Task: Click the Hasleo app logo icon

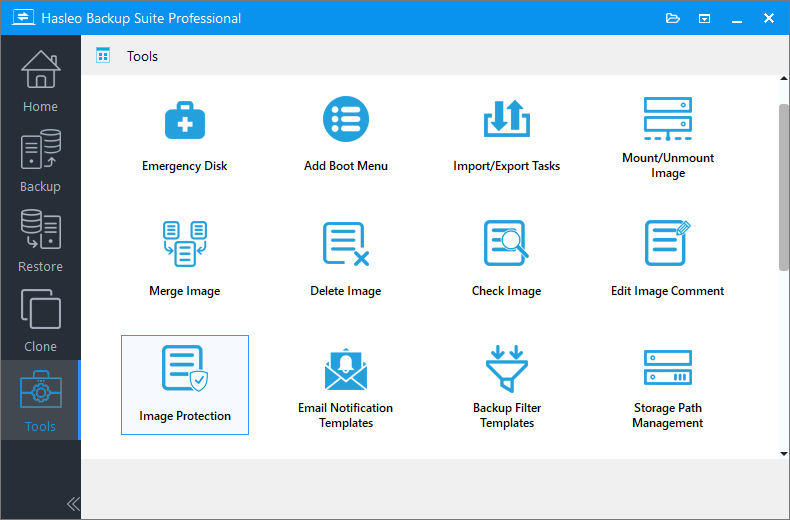Action: click(23, 18)
